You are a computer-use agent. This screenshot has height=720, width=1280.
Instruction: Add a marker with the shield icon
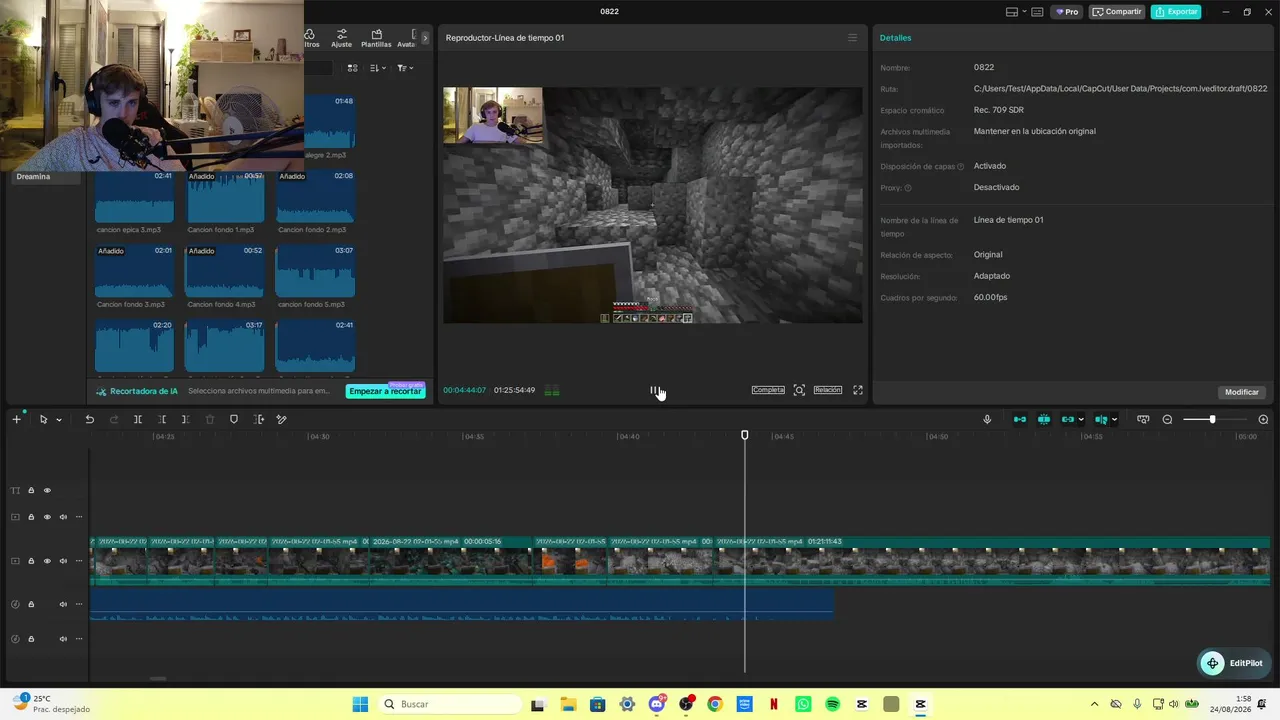tap(234, 419)
